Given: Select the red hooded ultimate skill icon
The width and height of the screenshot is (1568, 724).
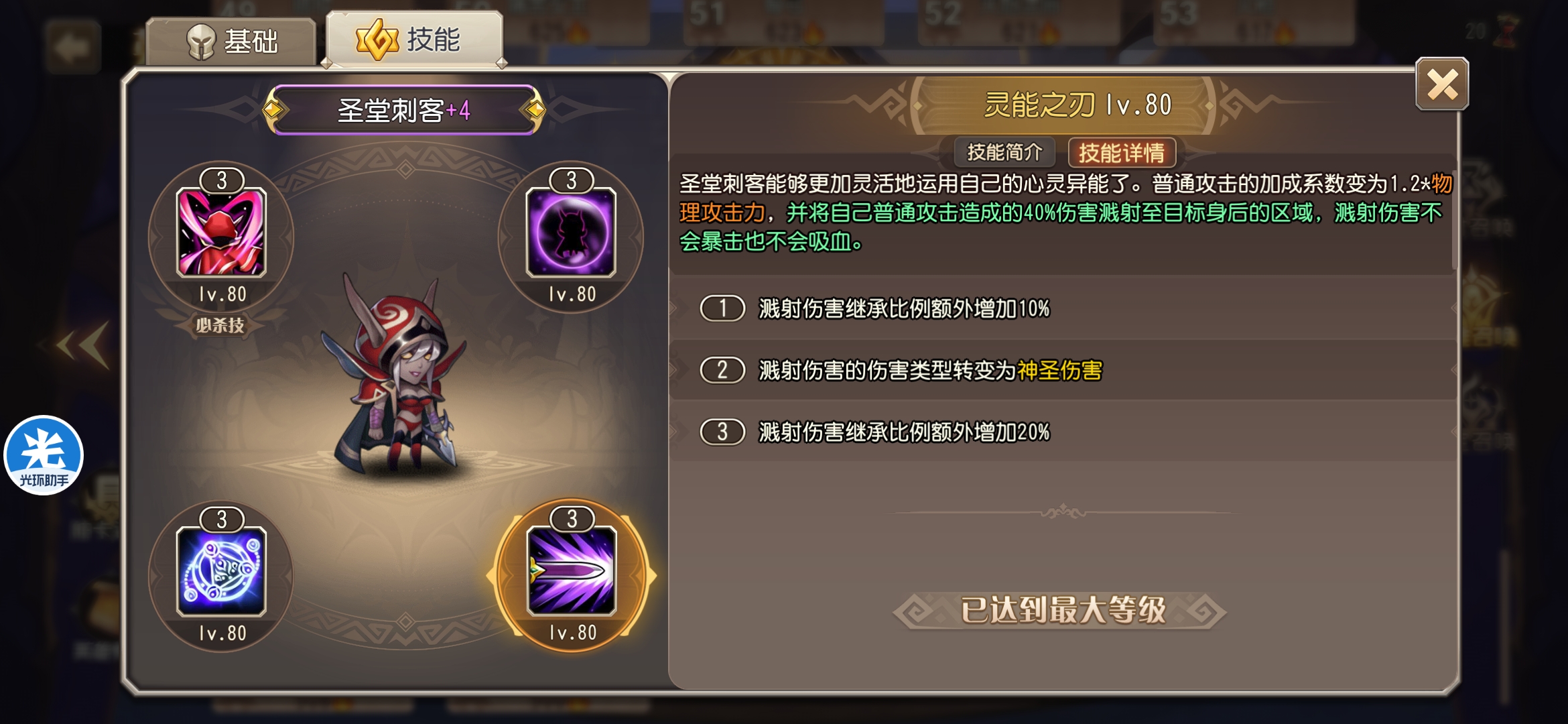Looking at the screenshot, I should [x=221, y=233].
